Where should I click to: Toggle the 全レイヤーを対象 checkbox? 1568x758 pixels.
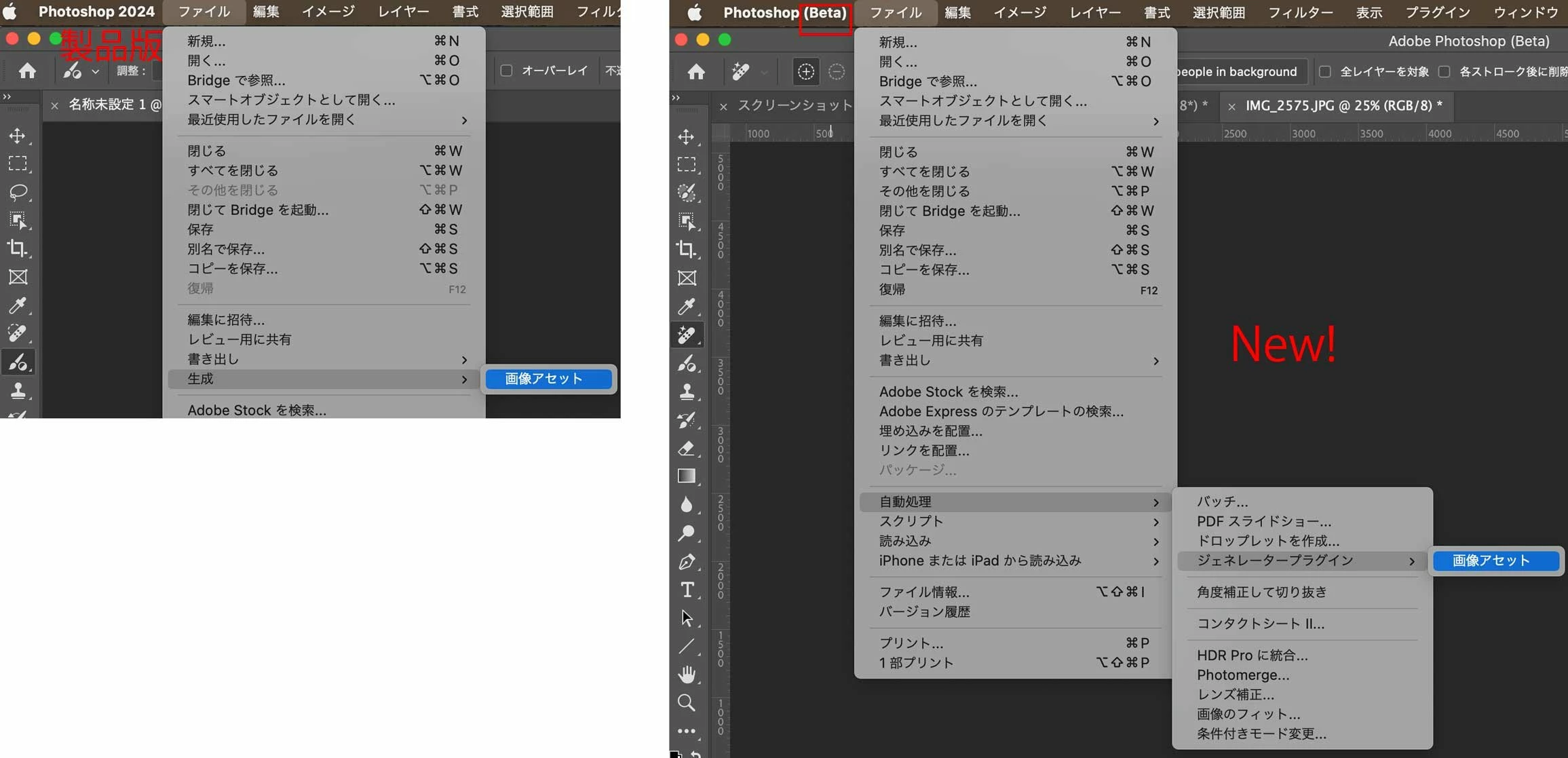[1325, 72]
